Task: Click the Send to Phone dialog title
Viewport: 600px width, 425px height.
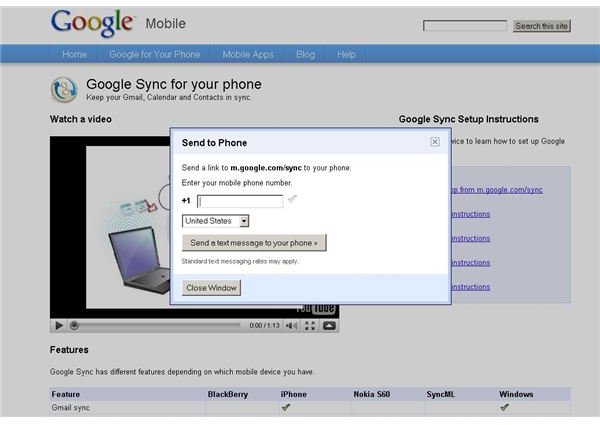Action: pos(214,143)
